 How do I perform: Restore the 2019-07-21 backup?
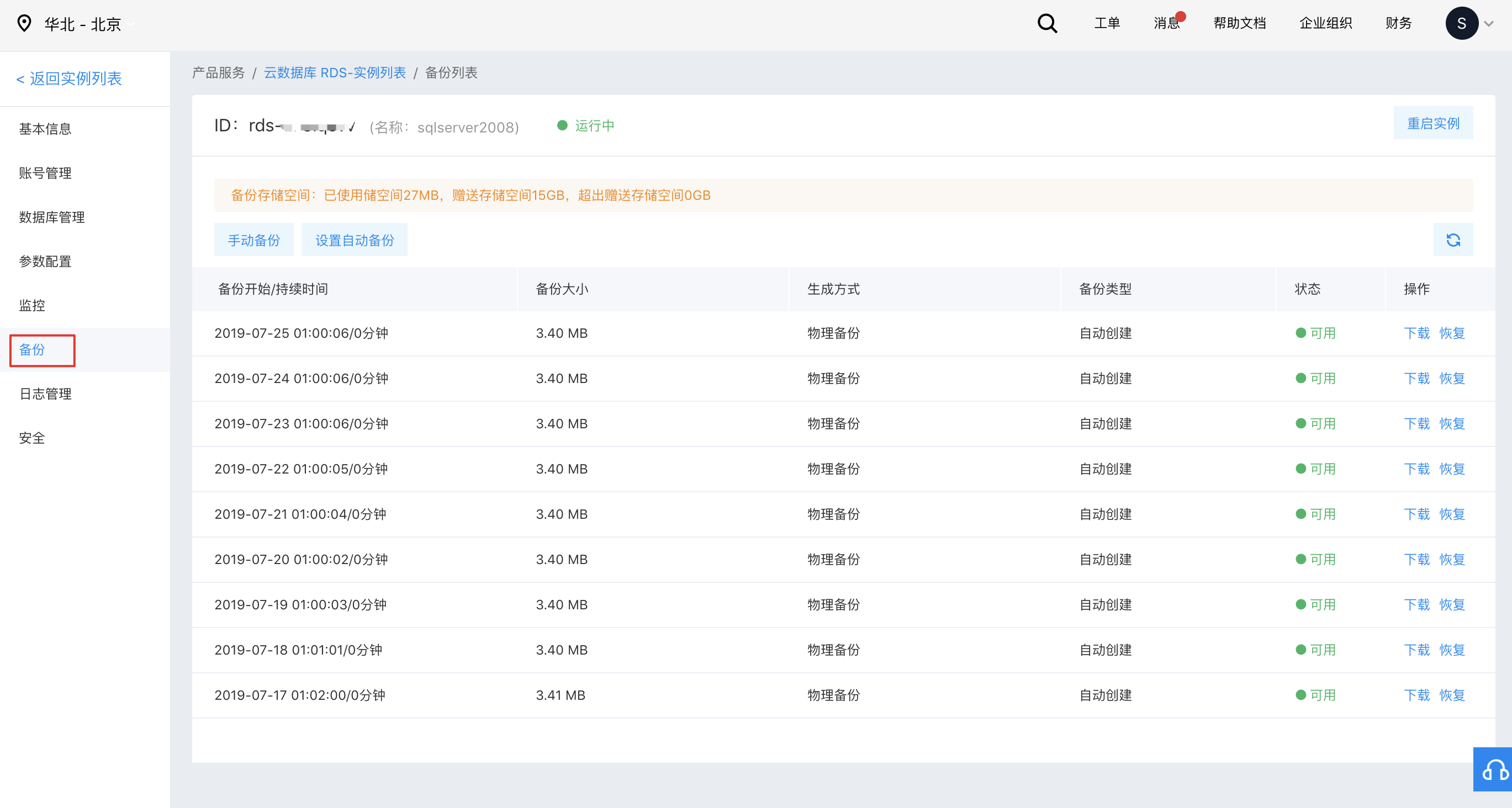pyautogui.click(x=1452, y=514)
